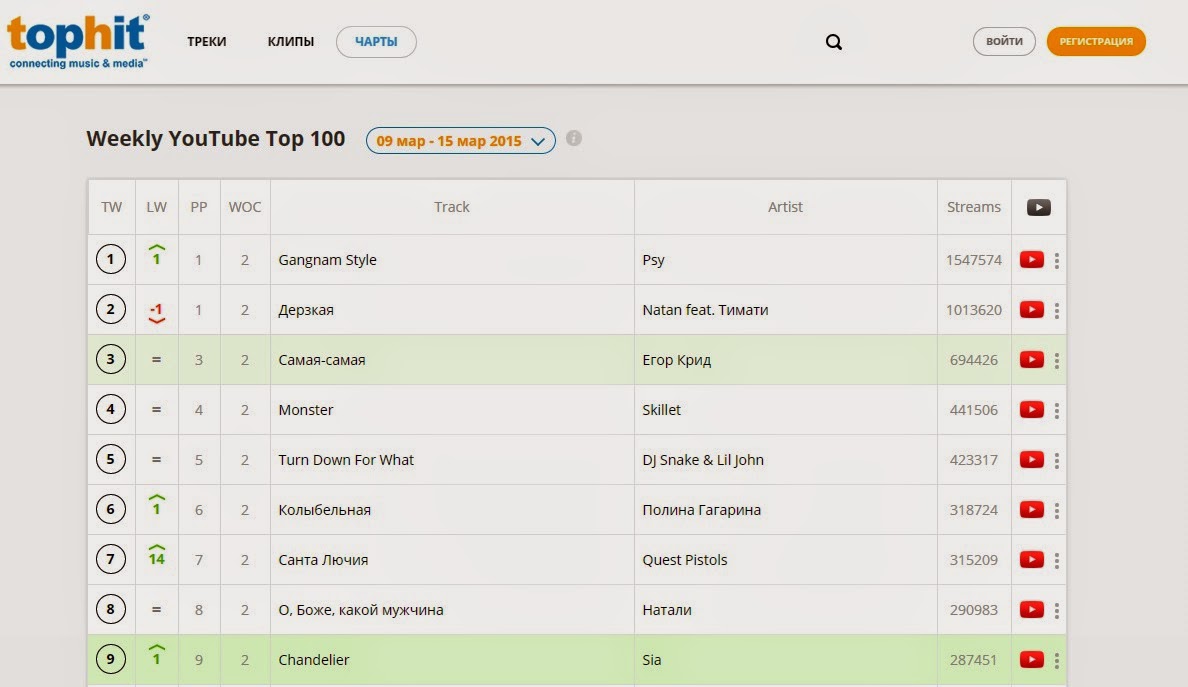Open the Gangnam Style track link
Viewport: 1188px width, 687px height.
click(327, 260)
